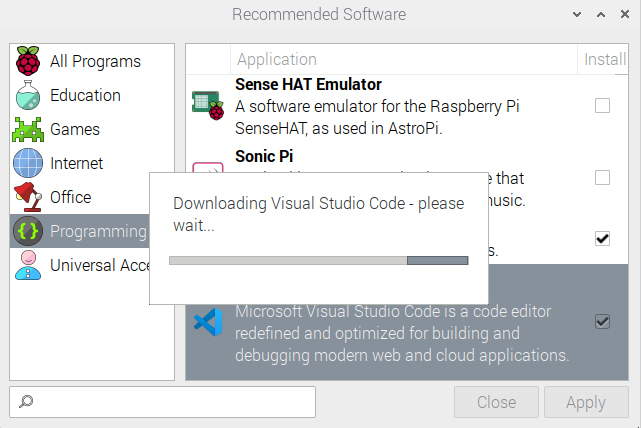Click the Application column header
This screenshot has height=428, width=641.
404,59
